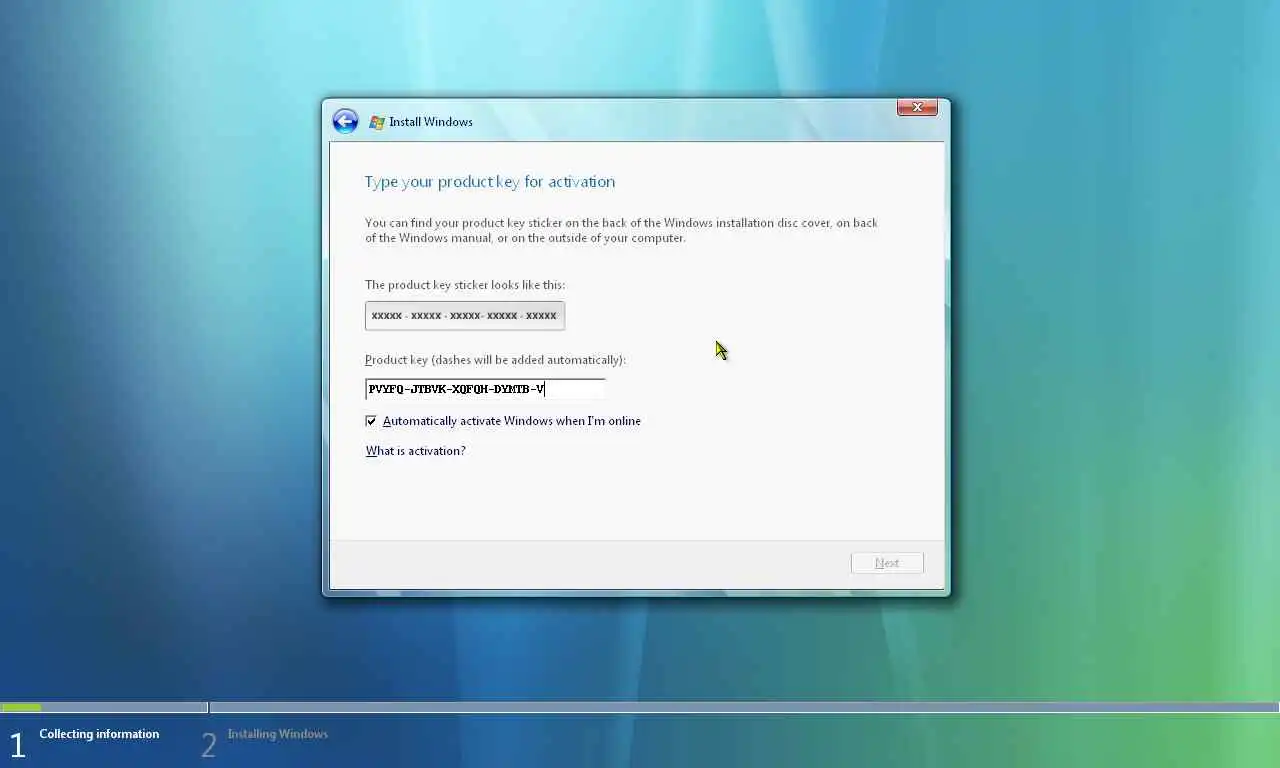This screenshot has width=1280, height=768.
Task: Click the product key sticker location instructions
Action: click(621, 230)
